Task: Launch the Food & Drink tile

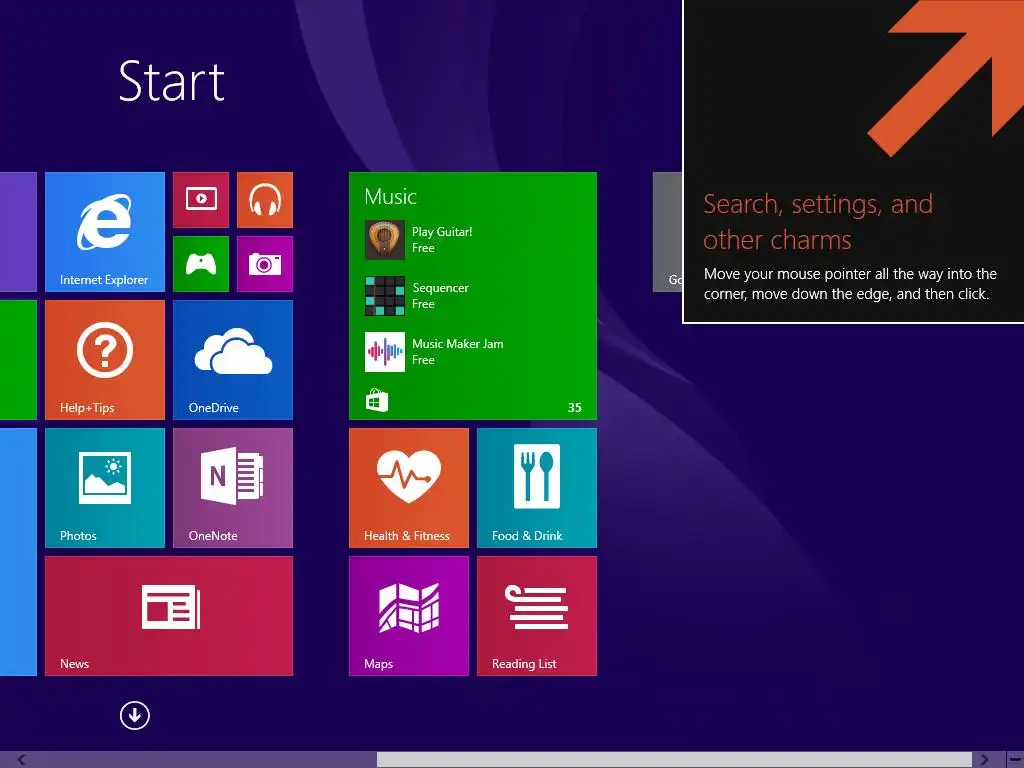Action: (x=537, y=488)
